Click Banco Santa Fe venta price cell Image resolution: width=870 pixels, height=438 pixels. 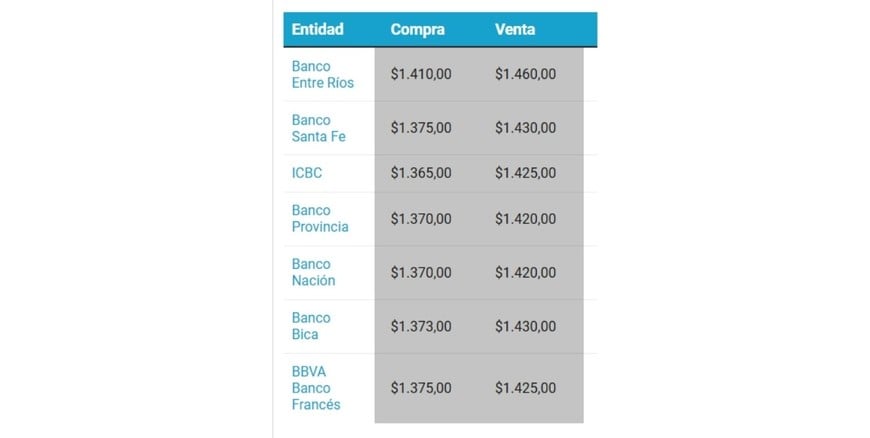click(x=525, y=128)
